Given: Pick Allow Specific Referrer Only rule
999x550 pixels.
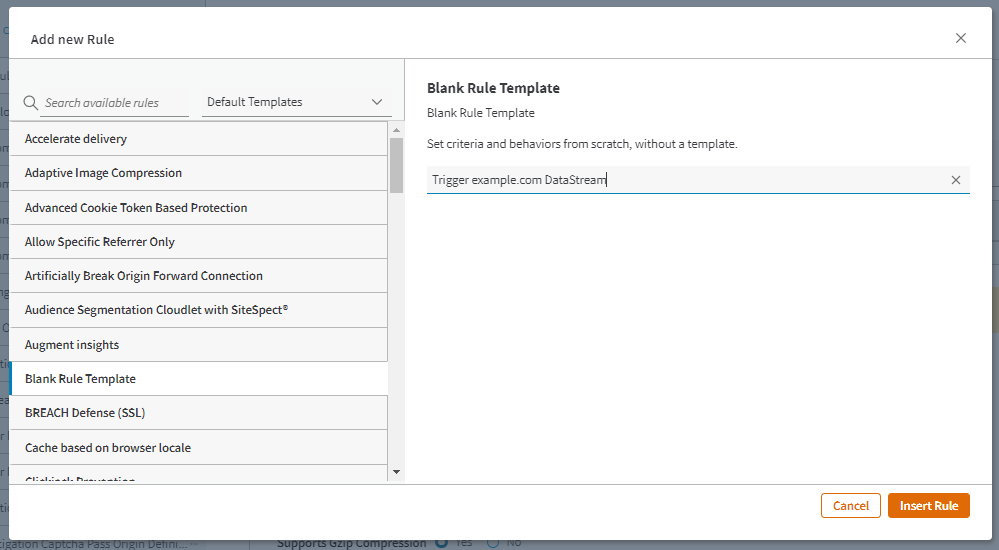Looking at the screenshot, I should [198, 242].
